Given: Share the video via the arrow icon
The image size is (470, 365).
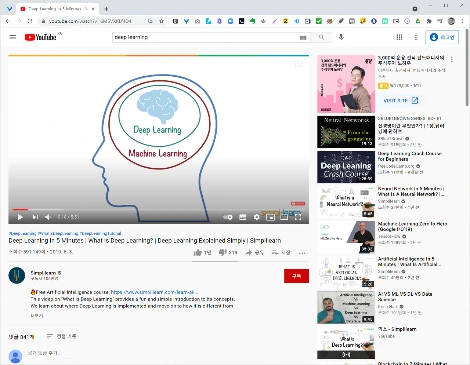Looking at the screenshot, I should coord(254,253).
